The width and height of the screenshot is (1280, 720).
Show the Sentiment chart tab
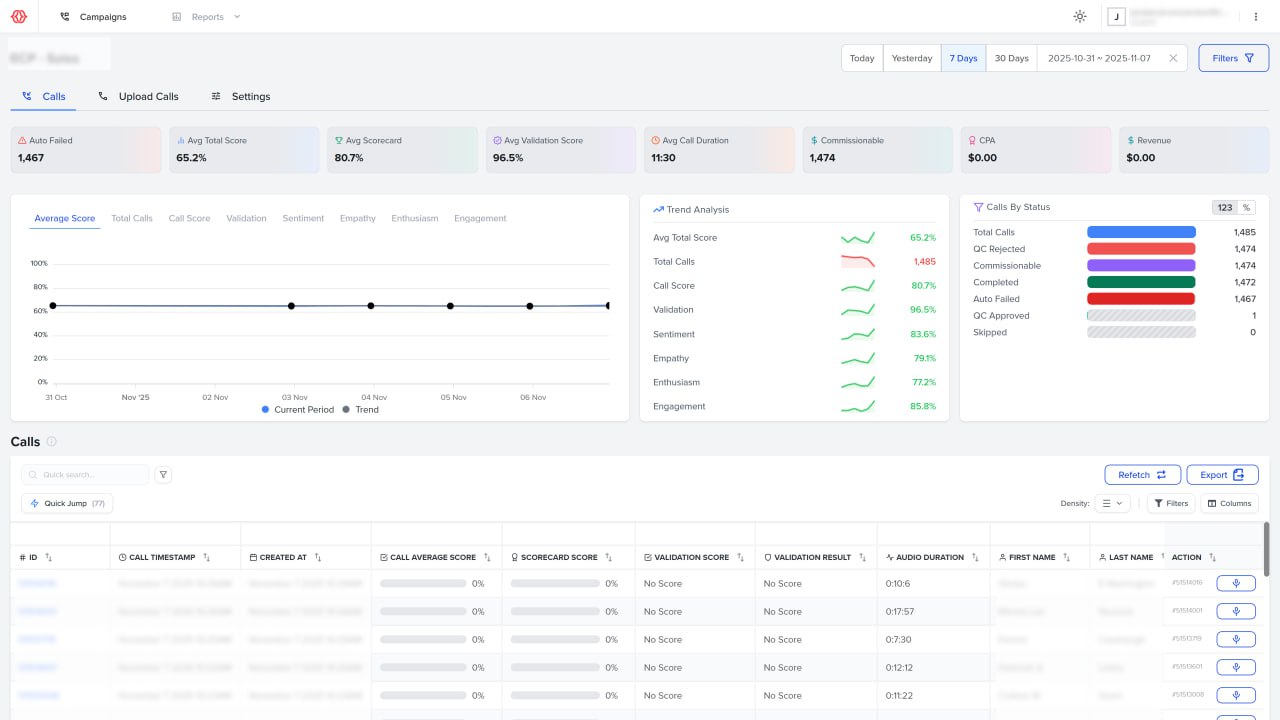tap(303, 218)
